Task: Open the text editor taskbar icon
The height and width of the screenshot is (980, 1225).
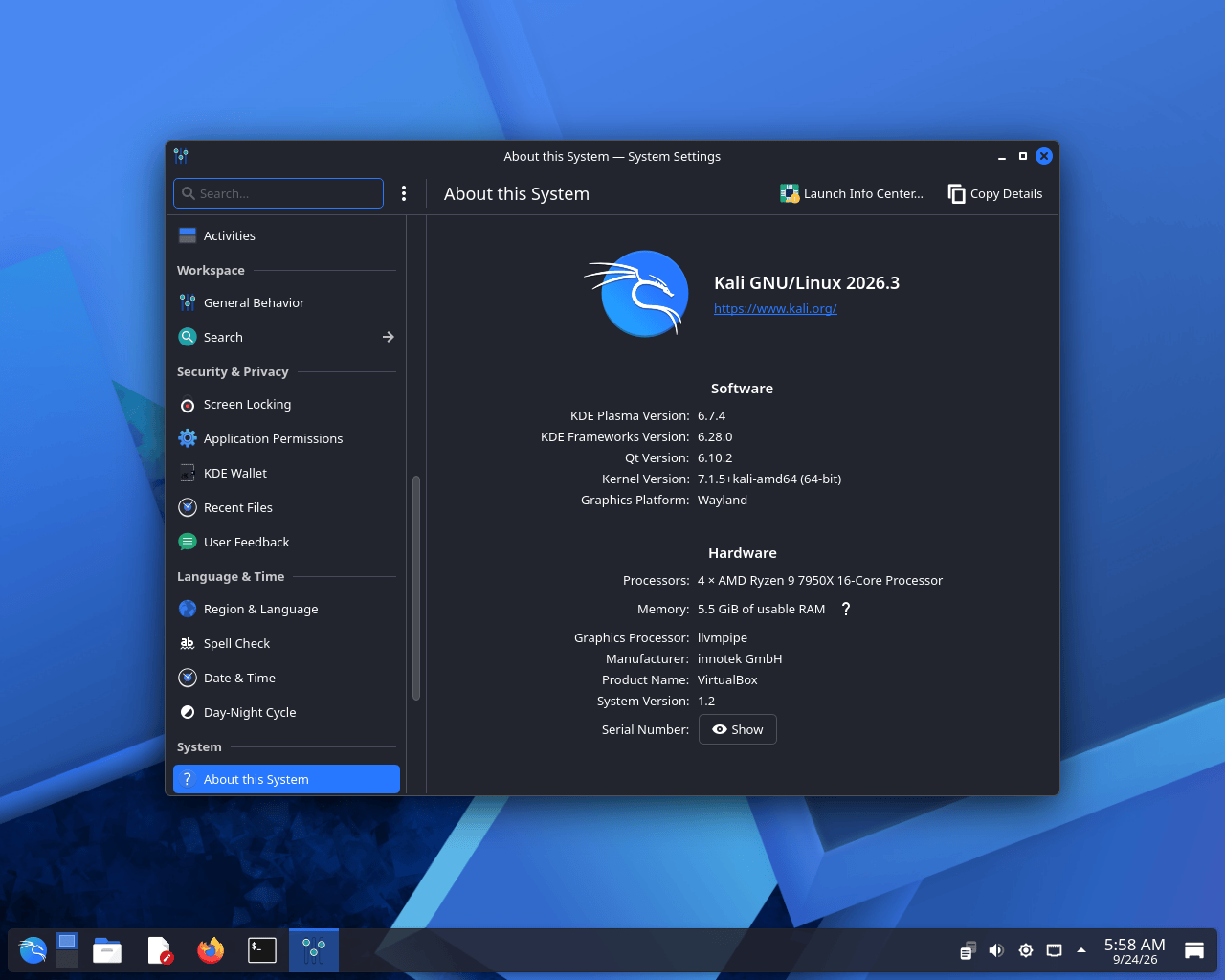Action: click(159, 950)
